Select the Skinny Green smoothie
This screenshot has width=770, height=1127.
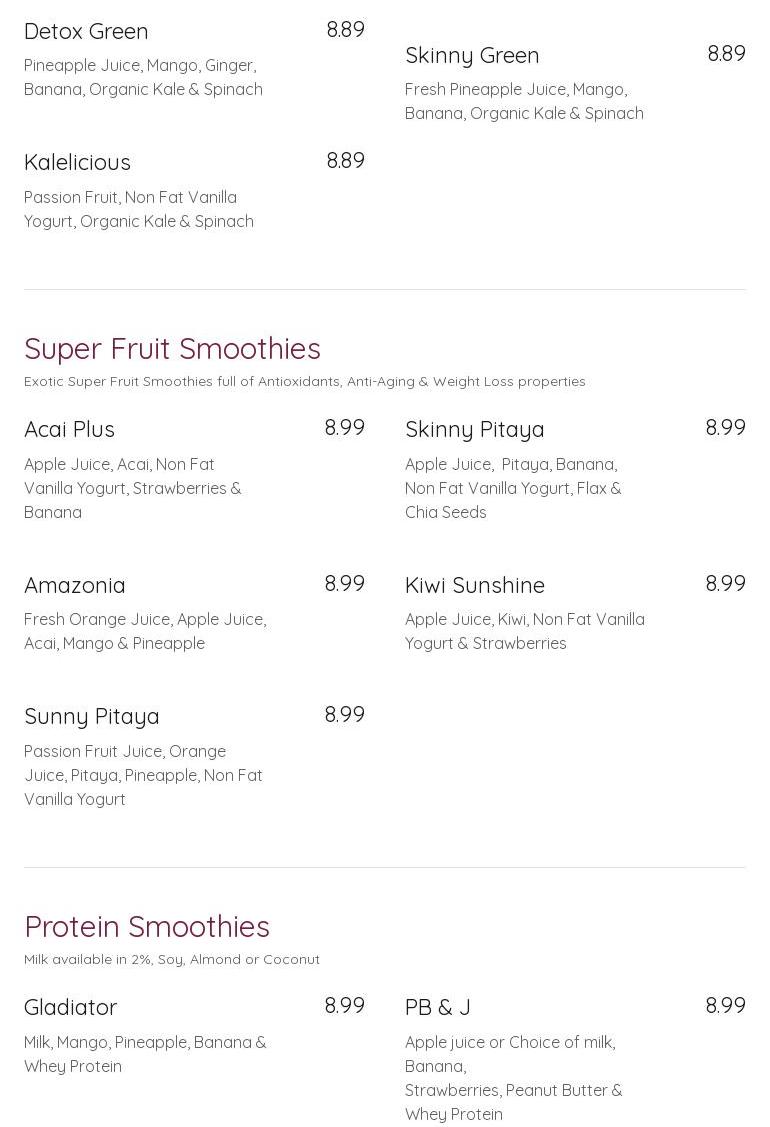[x=472, y=55]
